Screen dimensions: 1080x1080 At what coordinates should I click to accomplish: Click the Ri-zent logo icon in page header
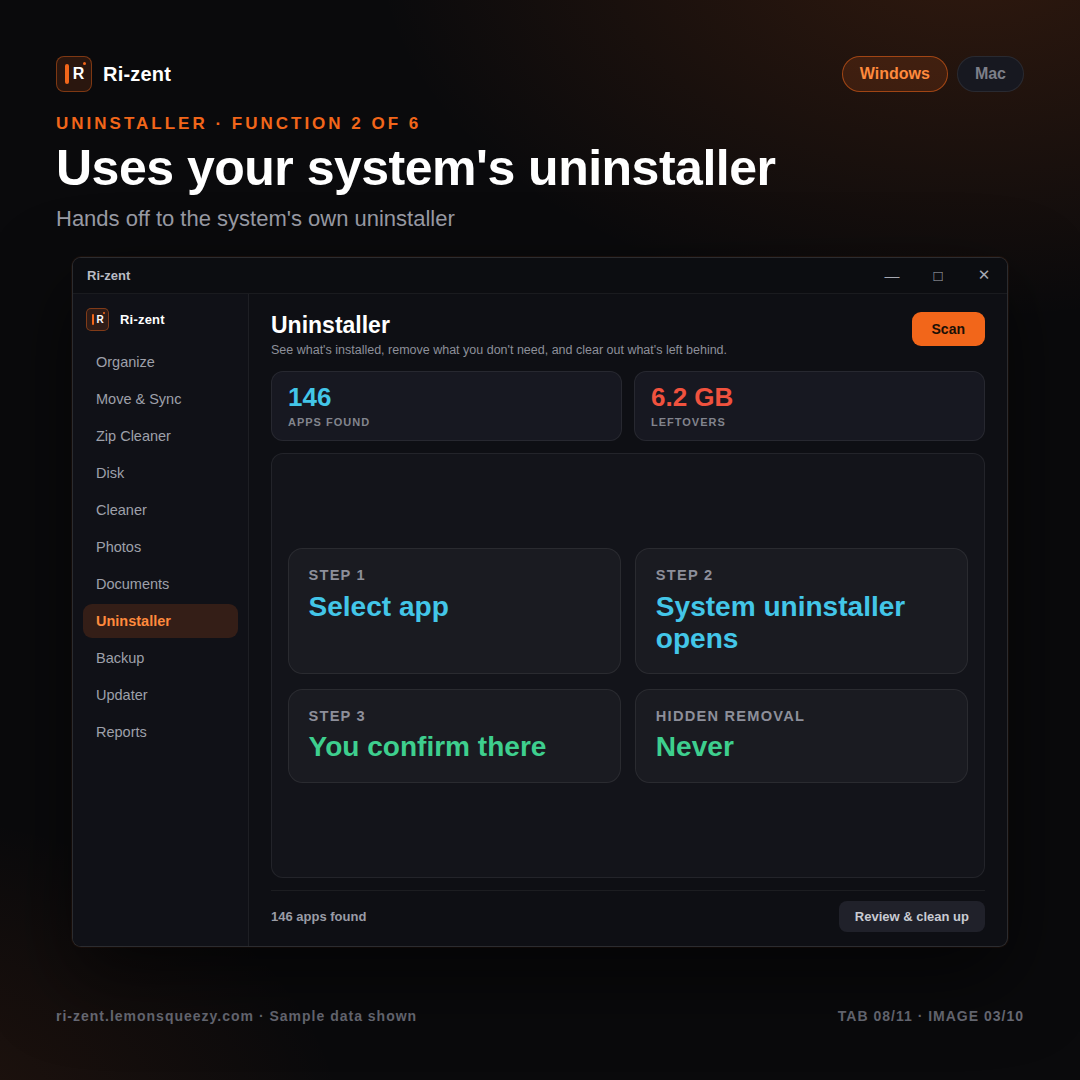coord(74,74)
